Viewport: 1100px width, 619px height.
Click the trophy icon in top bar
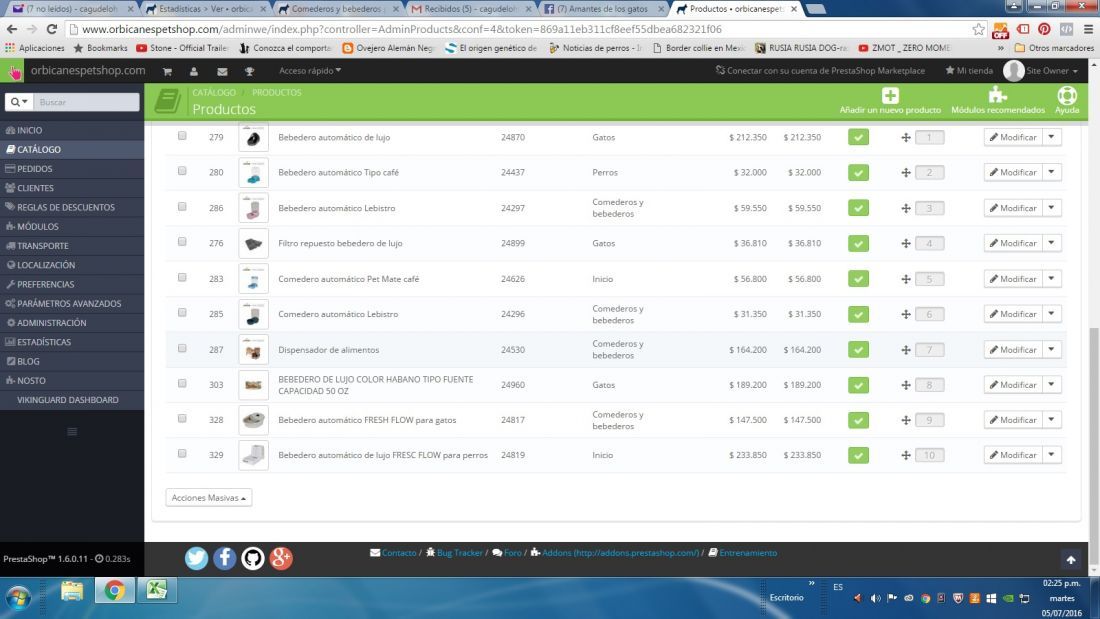[x=249, y=71]
